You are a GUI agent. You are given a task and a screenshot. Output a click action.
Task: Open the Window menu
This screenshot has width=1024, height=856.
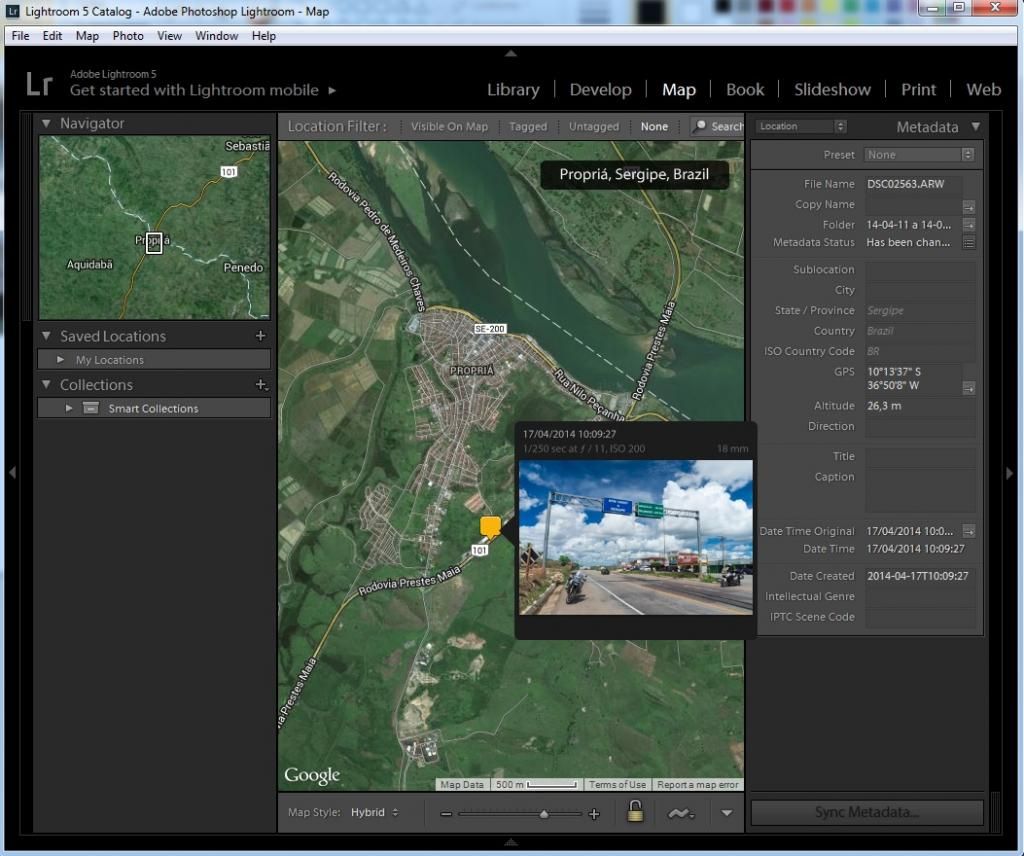tap(216, 36)
